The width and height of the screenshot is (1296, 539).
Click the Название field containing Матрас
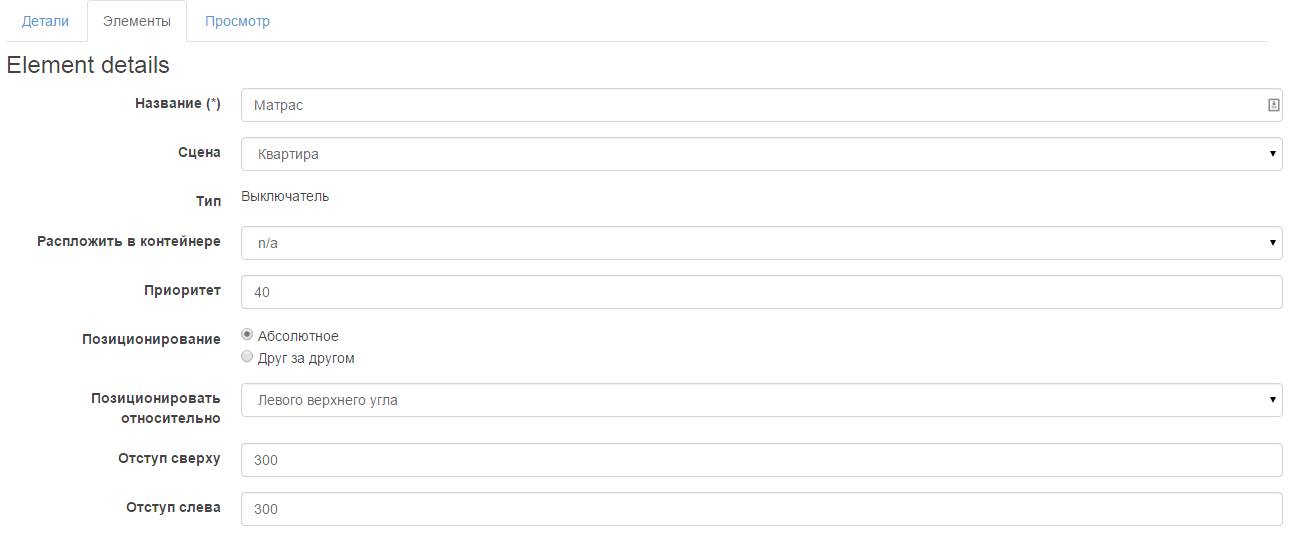[750, 105]
